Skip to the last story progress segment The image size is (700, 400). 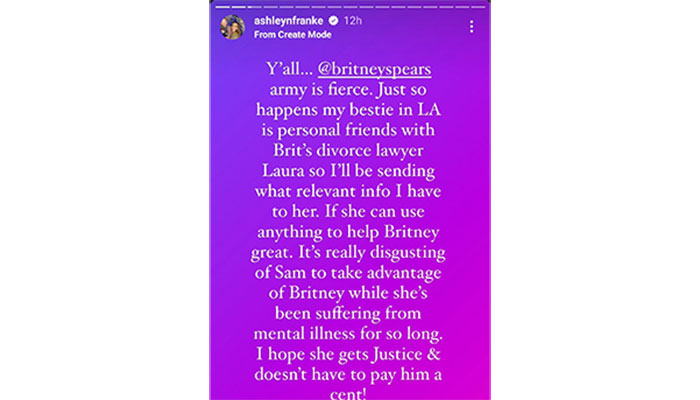tap(478, 7)
